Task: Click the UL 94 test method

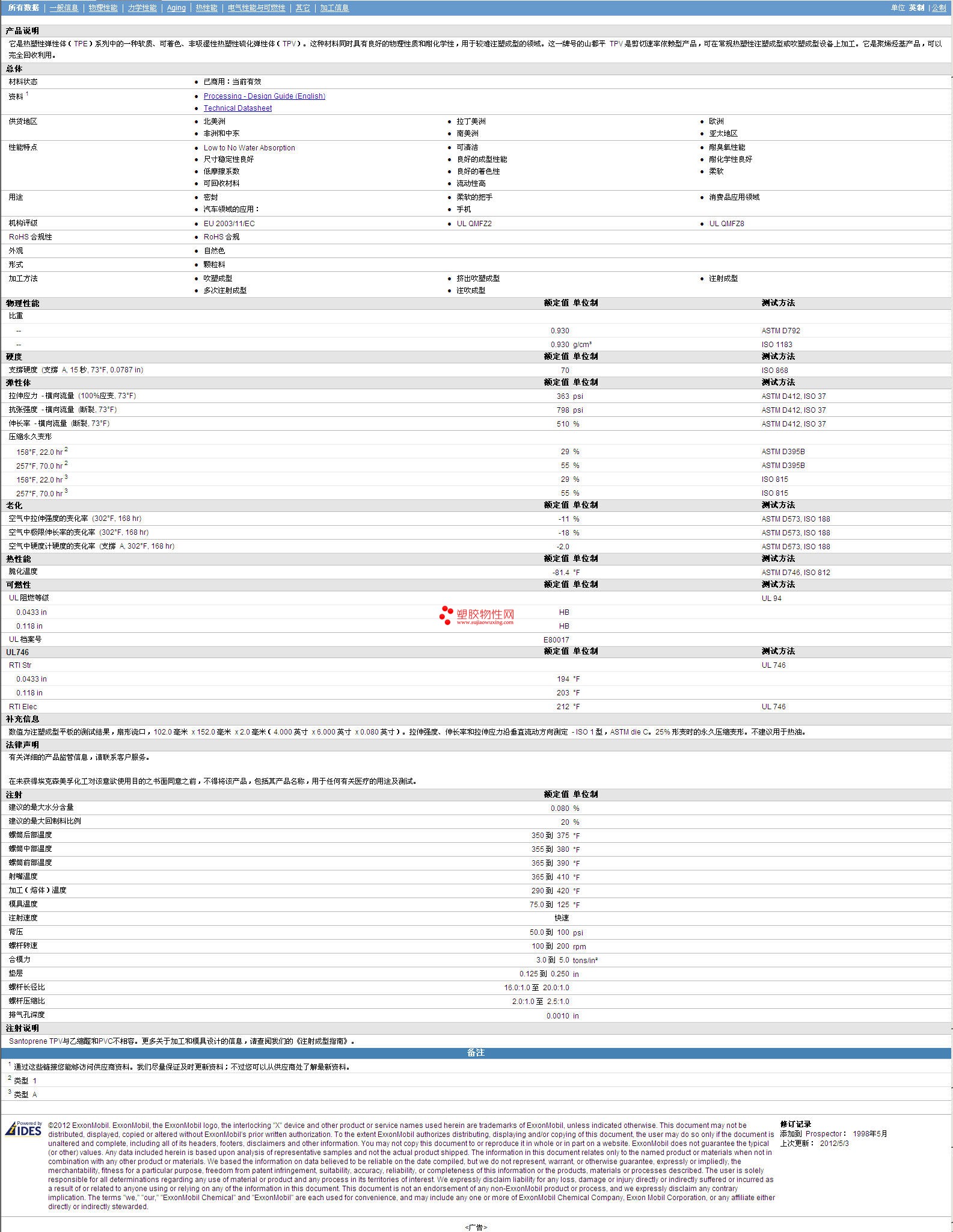Action: 771,599
